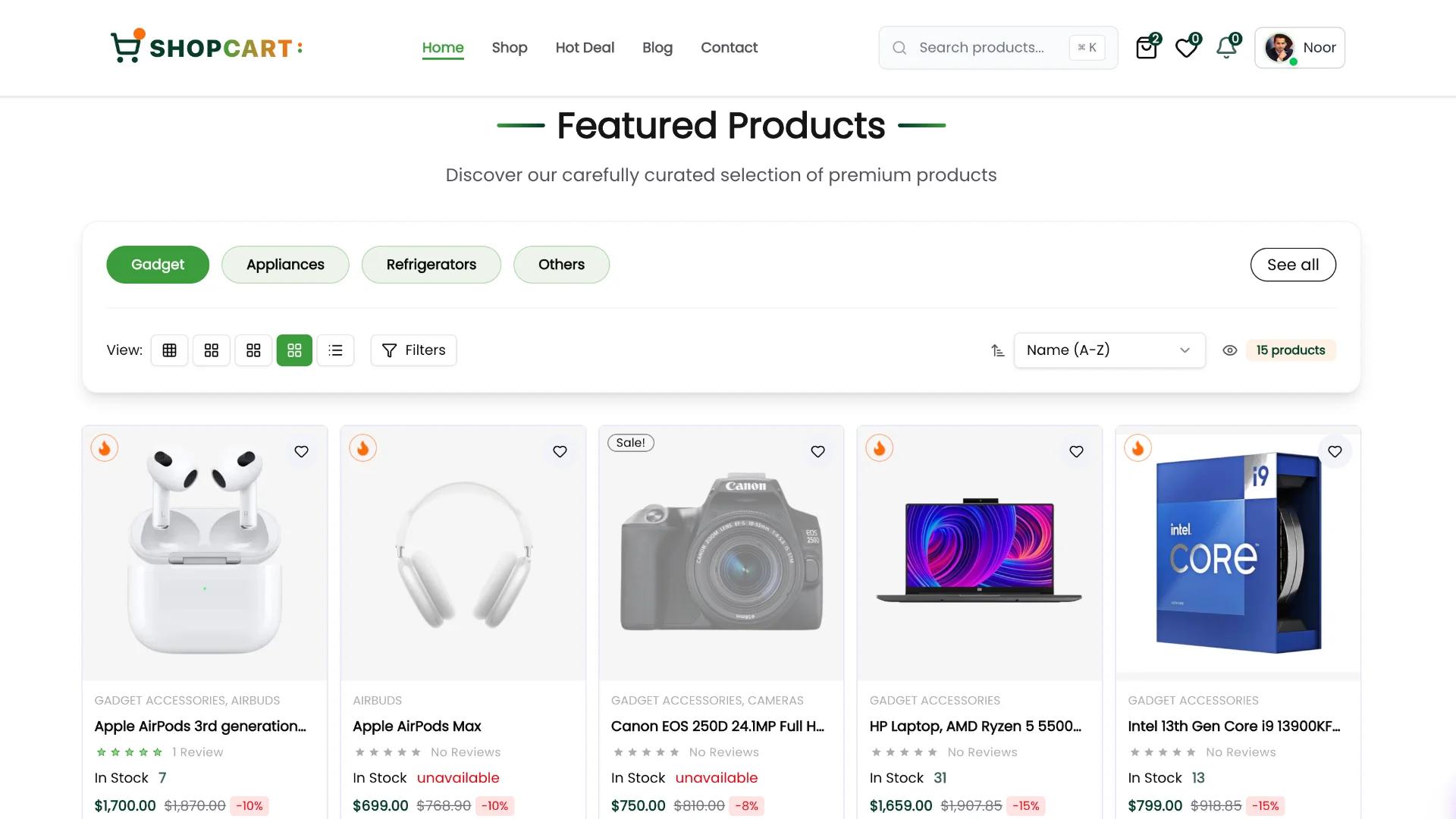Viewport: 1456px width, 819px height.
Task: Open Intel 13th Gen Core i9 product title
Action: pos(1235,726)
